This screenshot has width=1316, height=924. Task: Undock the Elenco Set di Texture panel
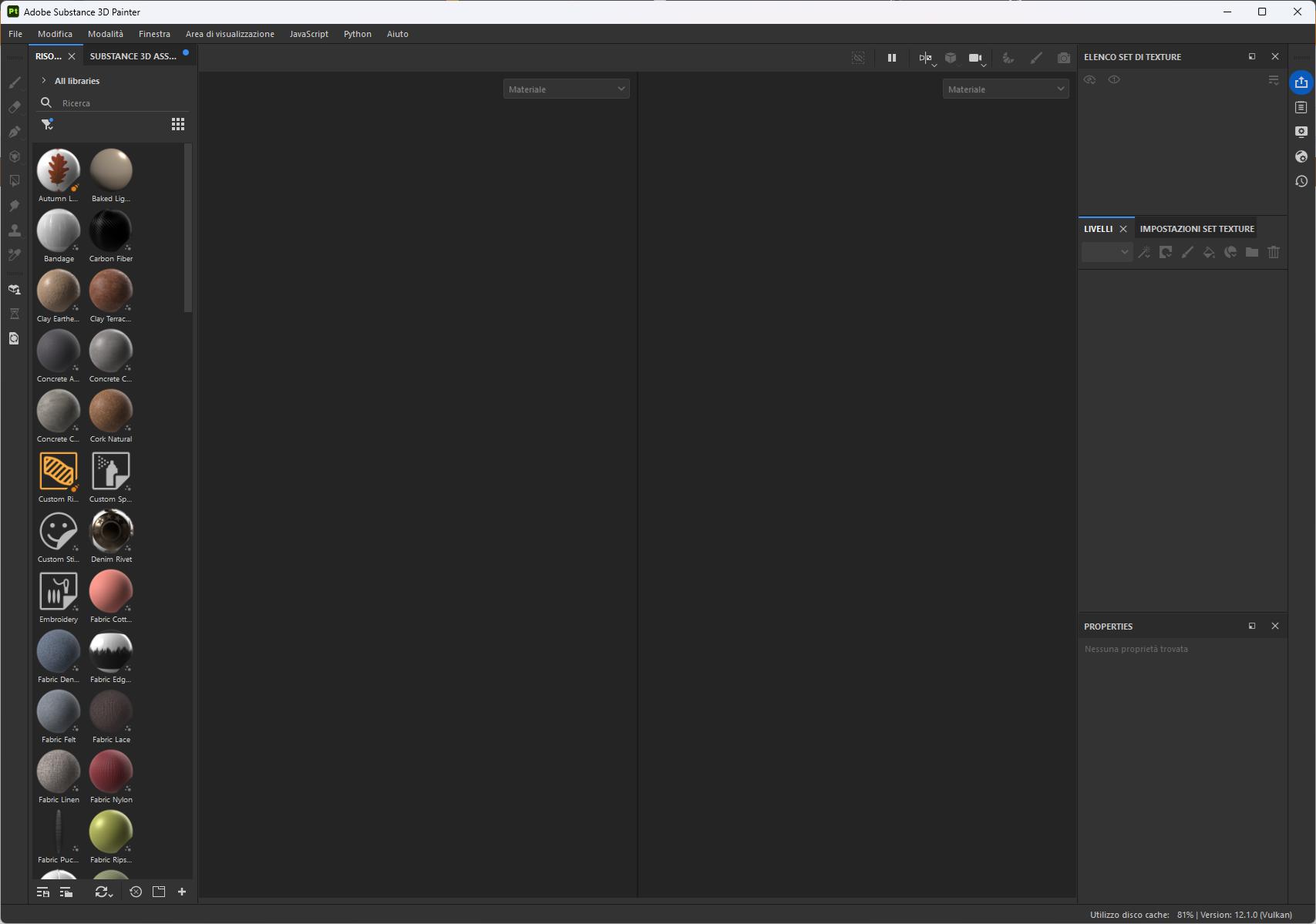(1252, 56)
